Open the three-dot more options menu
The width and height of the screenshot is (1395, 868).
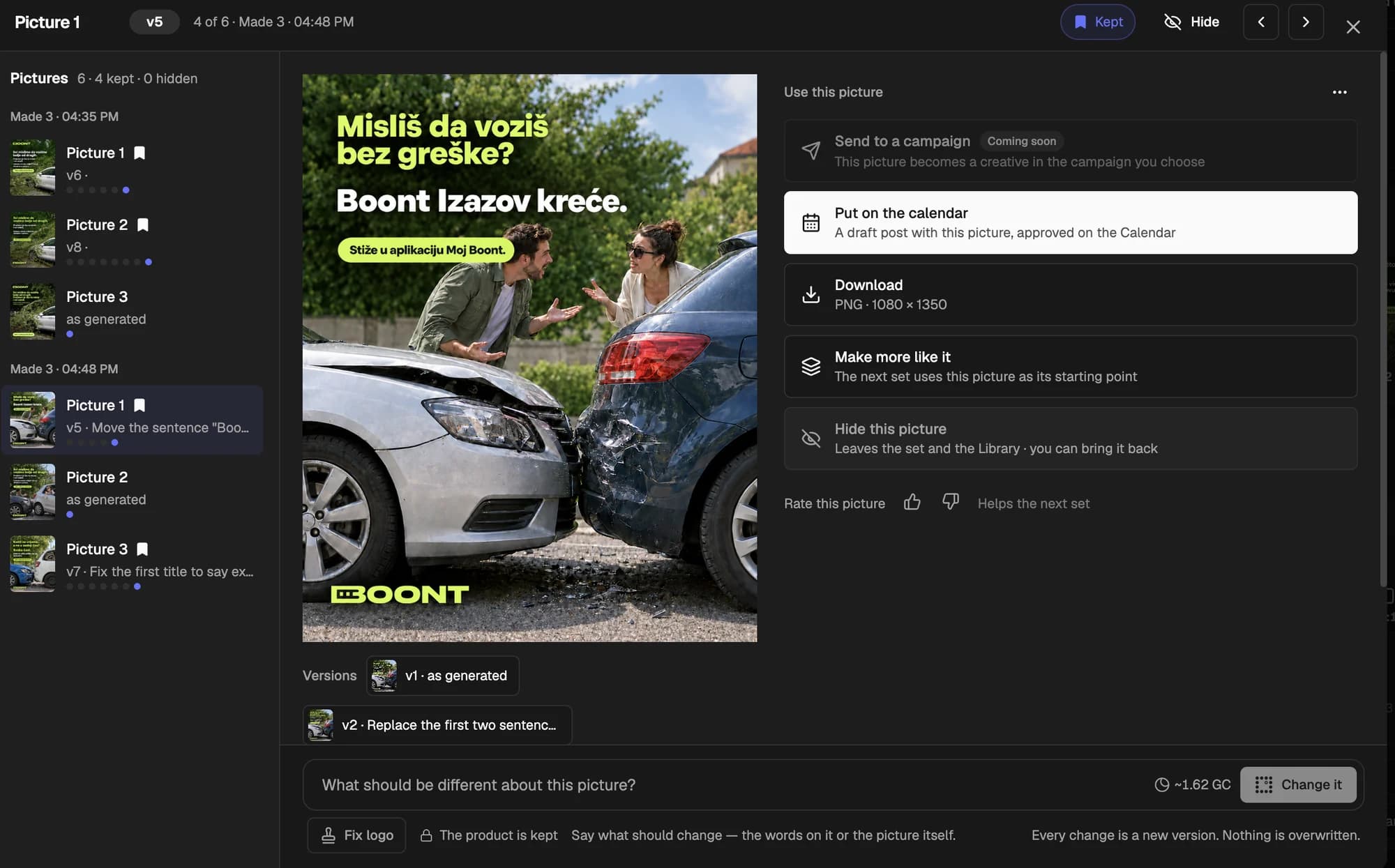tap(1340, 92)
